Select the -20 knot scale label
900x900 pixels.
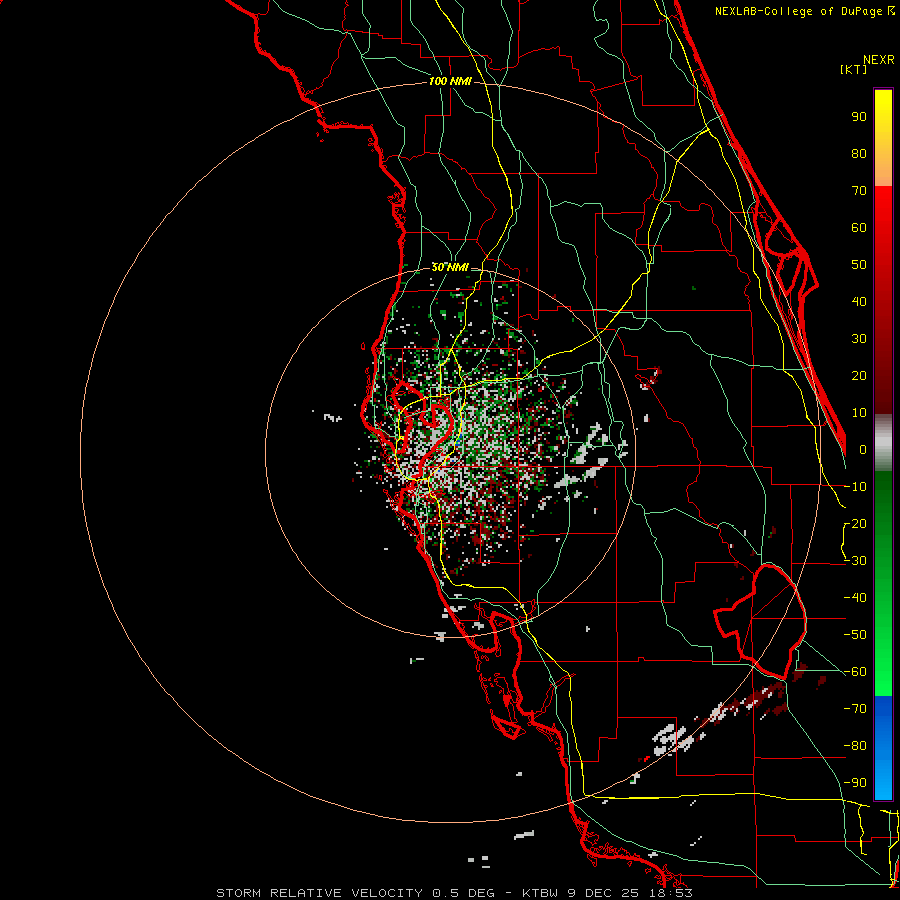coord(855,524)
